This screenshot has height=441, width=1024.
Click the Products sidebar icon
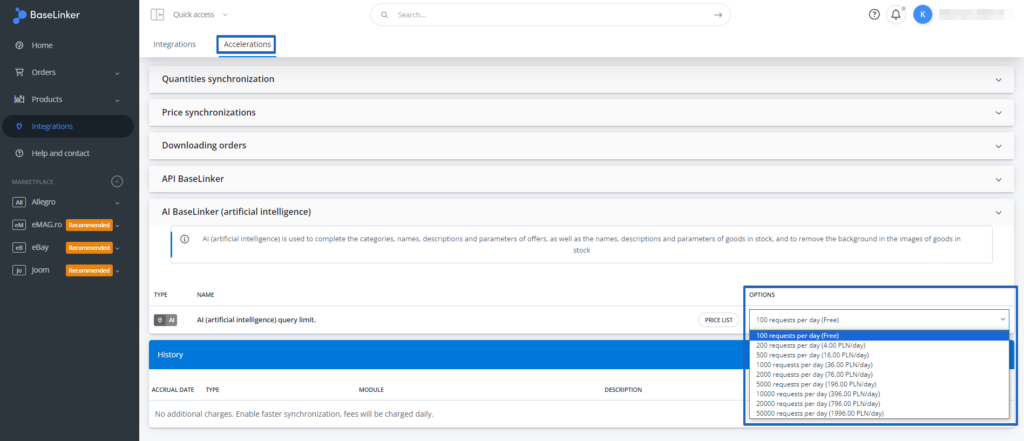click(19, 99)
